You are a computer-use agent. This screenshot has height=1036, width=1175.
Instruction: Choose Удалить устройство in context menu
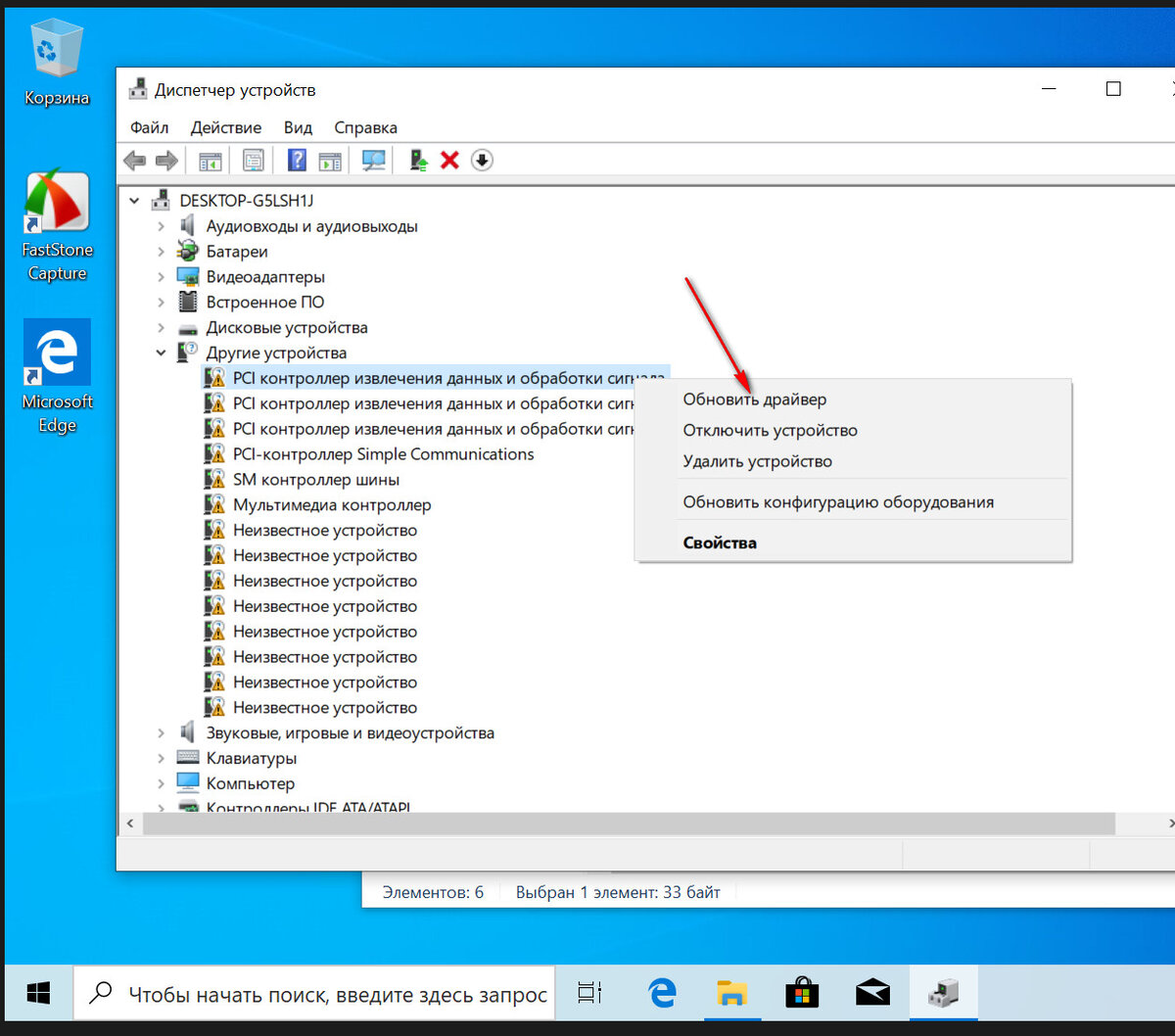click(853, 461)
